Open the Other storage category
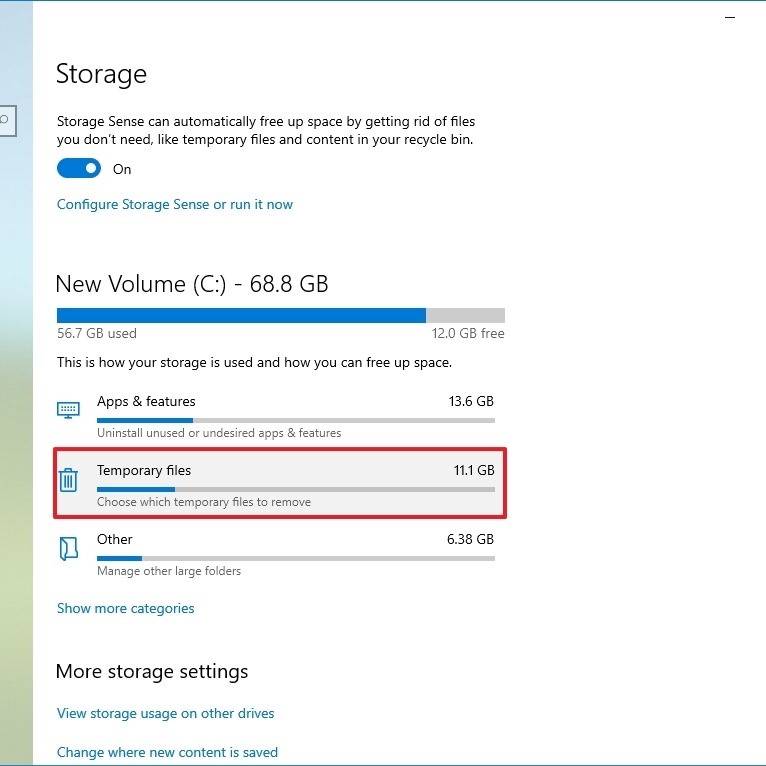The width and height of the screenshot is (766, 766). (x=280, y=554)
